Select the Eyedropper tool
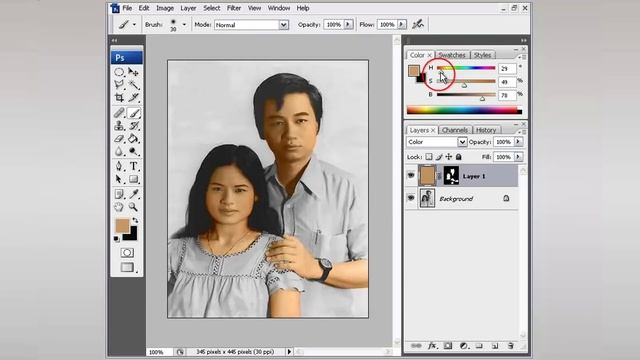The height and width of the screenshot is (360, 640). coord(133,194)
